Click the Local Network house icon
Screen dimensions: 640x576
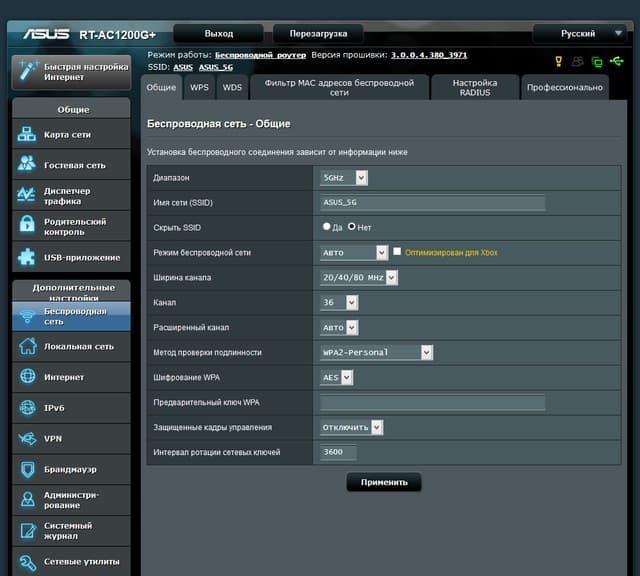click(27, 346)
